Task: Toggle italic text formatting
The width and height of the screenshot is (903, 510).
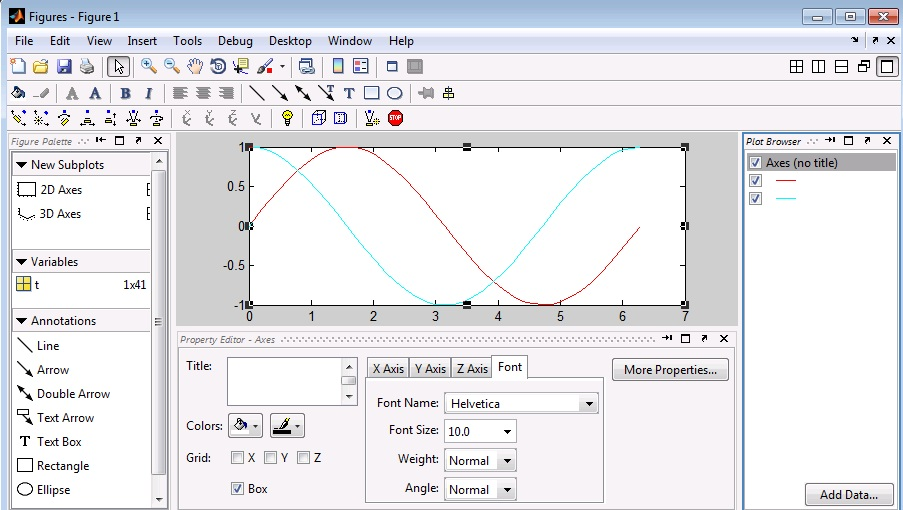Action: (149, 93)
